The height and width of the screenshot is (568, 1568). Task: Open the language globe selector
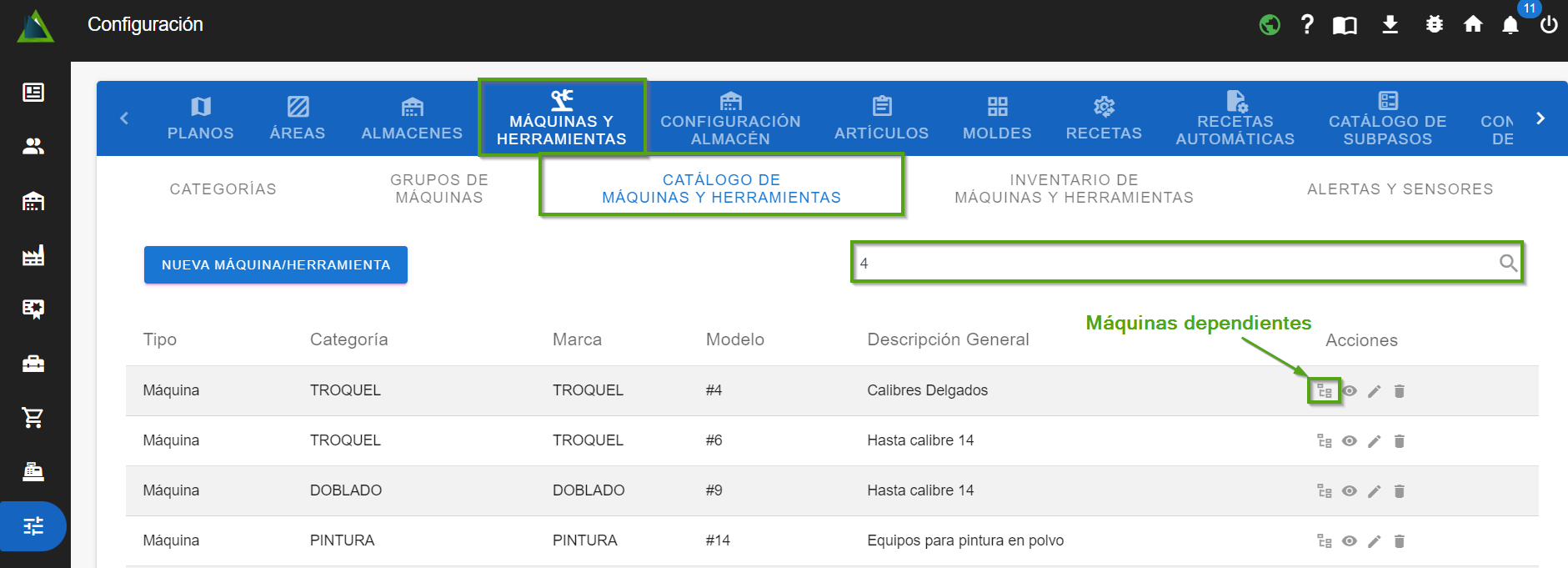[1269, 25]
